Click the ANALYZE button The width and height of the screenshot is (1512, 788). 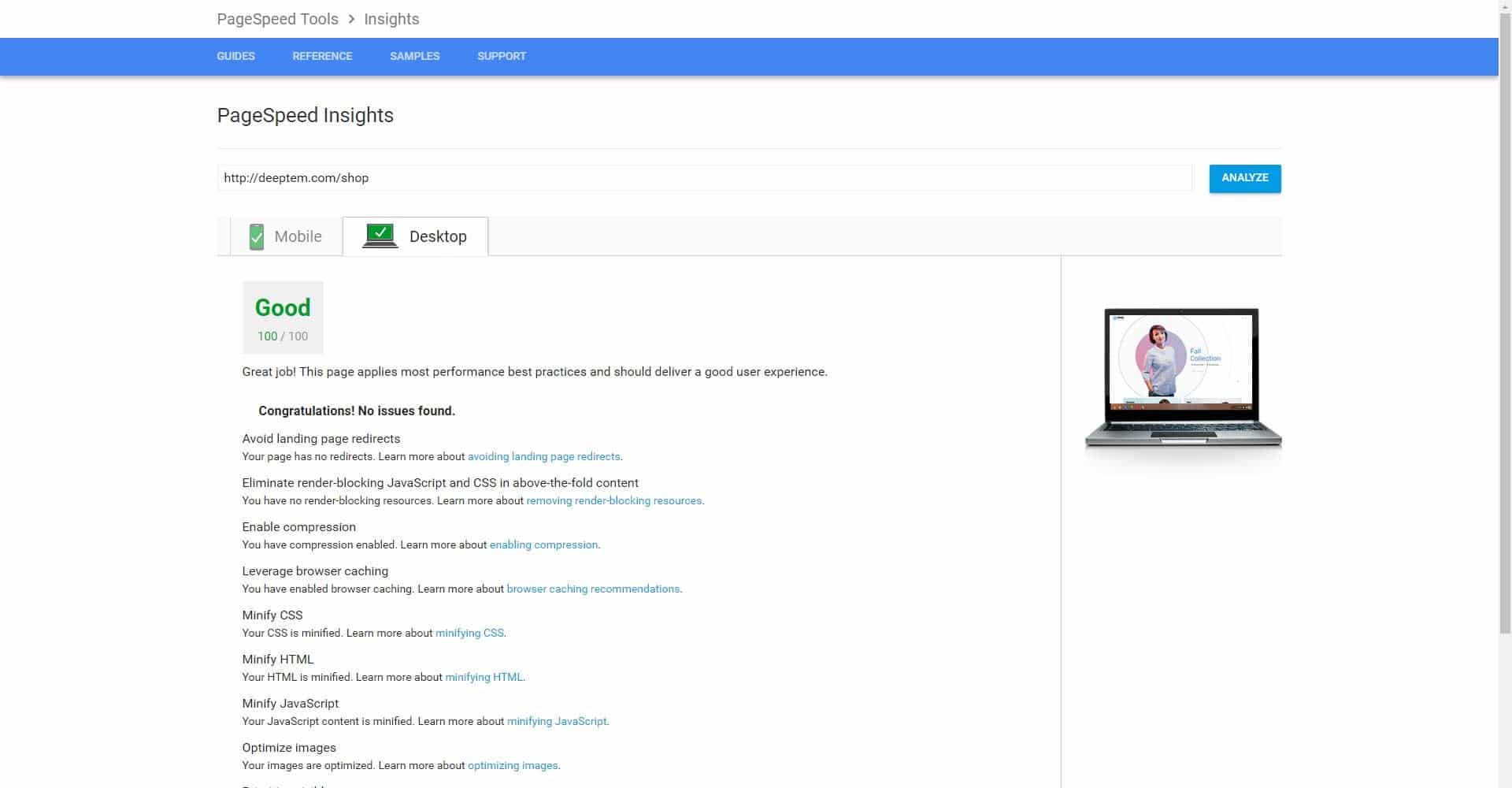point(1245,178)
